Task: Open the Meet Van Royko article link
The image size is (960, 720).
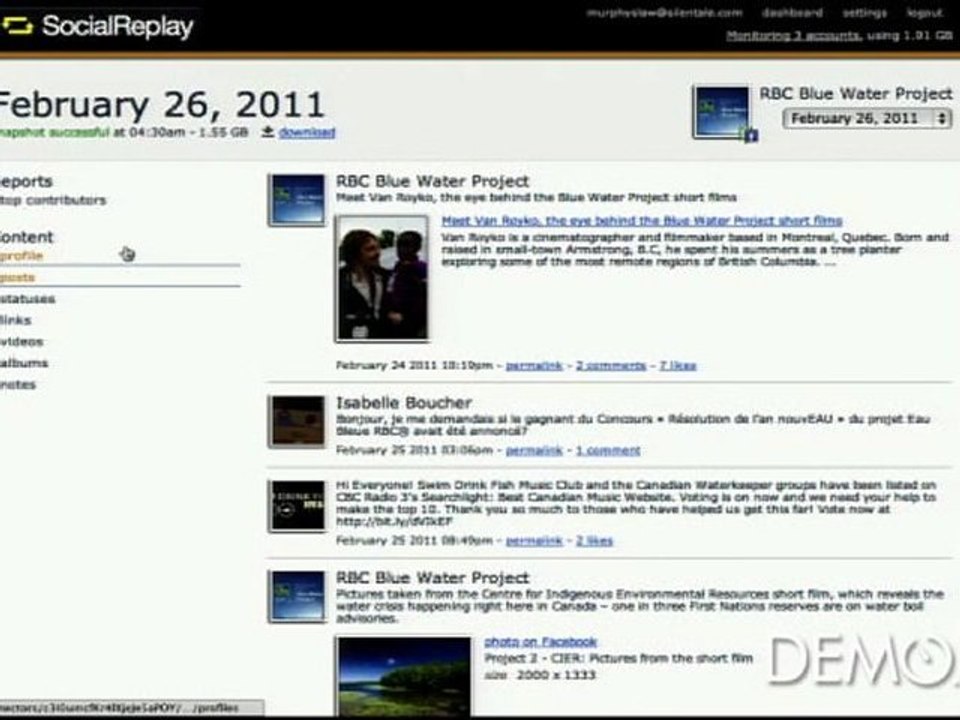Action: 642,220
